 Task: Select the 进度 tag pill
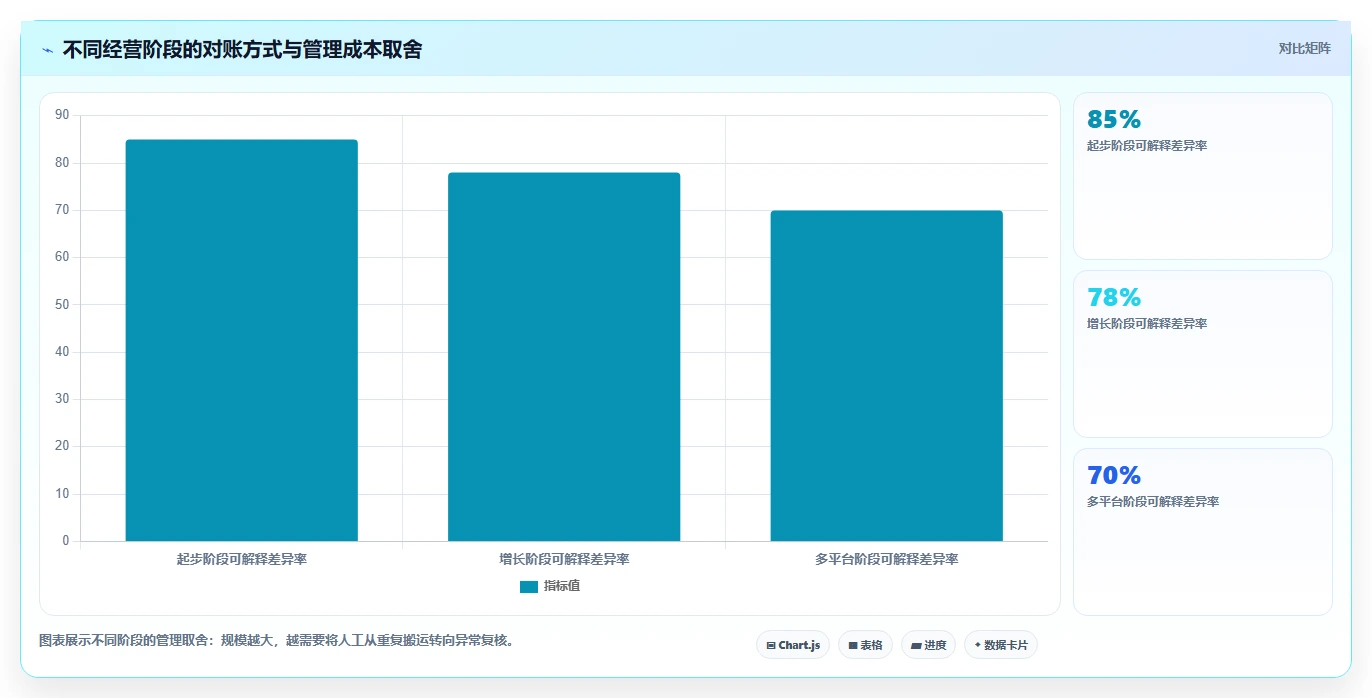[x=928, y=645]
